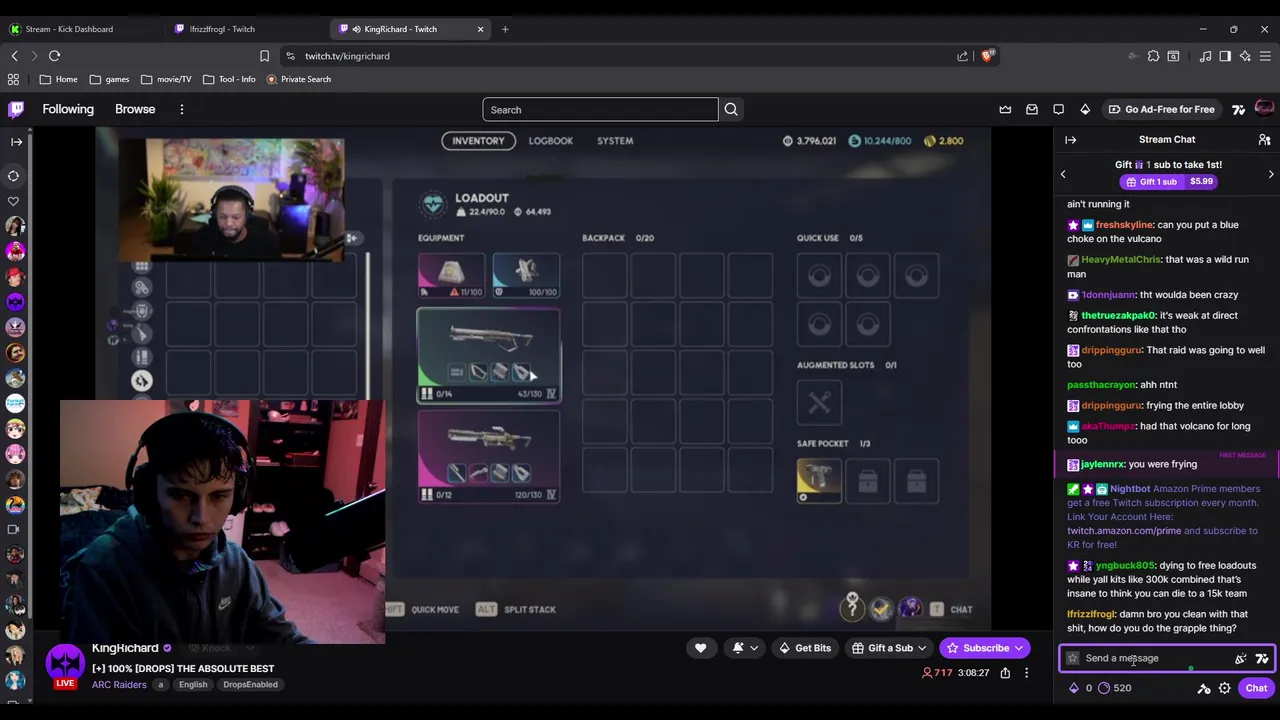Open the games bookmark folder
Viewport: 1280px width, 720px height.
pos(109,79)
